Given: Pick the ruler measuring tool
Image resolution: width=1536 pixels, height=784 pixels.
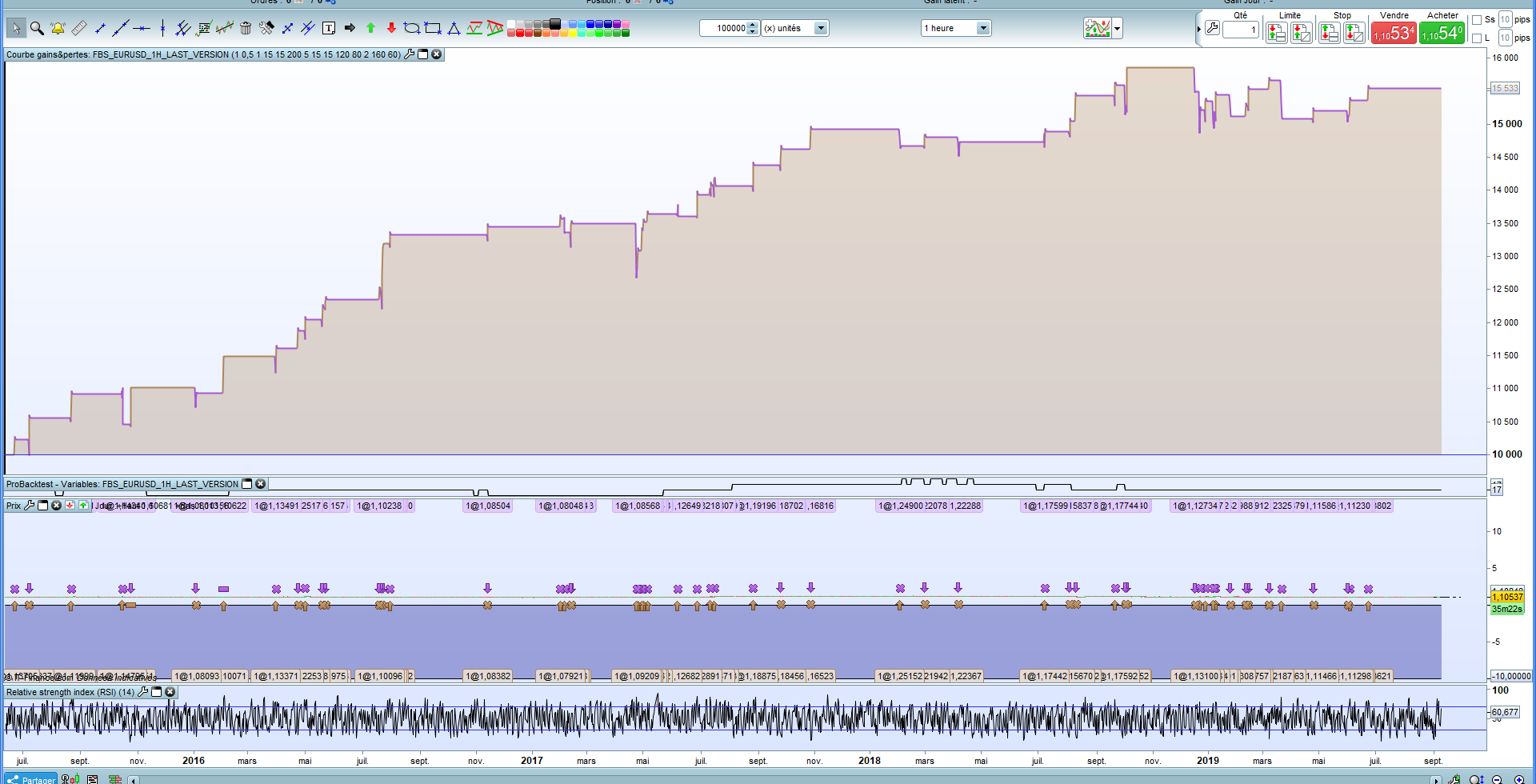Looking at the screenshot, I should point(78,29).
